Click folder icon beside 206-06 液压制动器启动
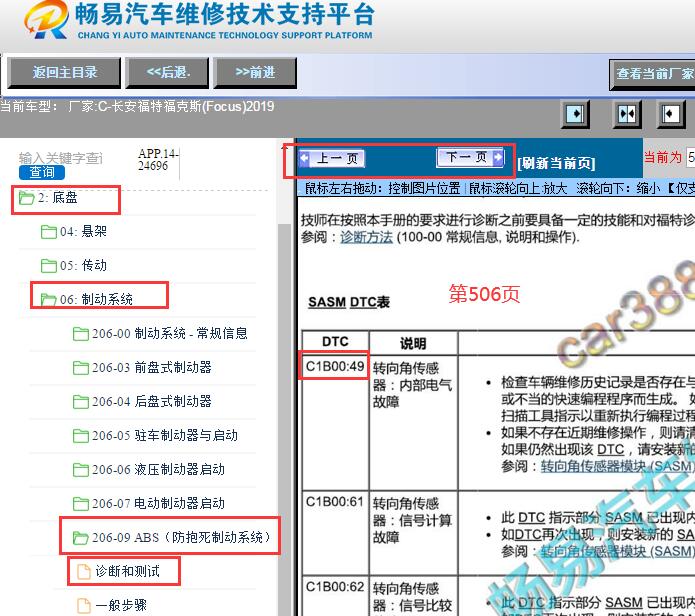Image resolution: width=695 pixels, height=616 pixels. click(81, 470)
